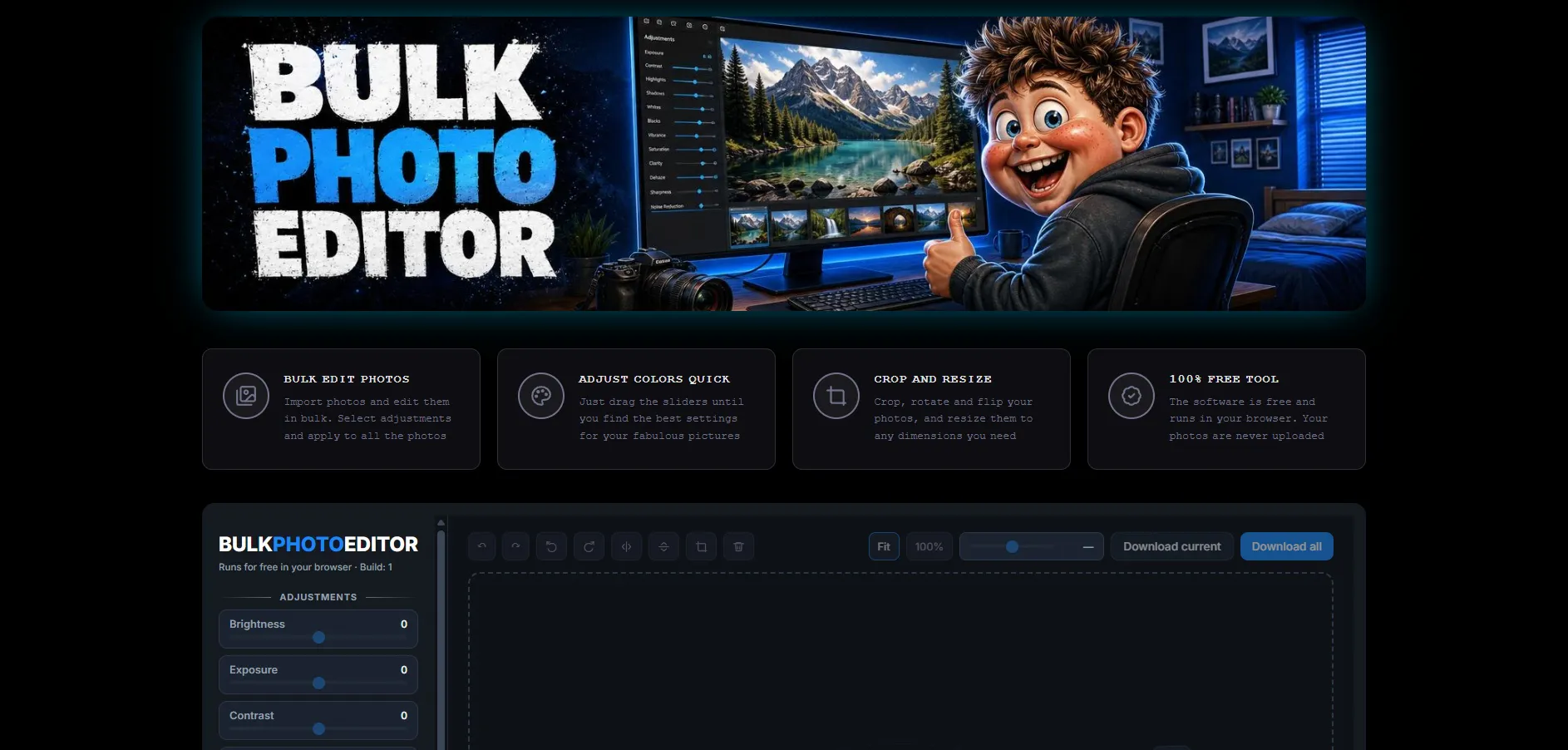Click the redo arrow in the editor toolbar

[515, 546]
